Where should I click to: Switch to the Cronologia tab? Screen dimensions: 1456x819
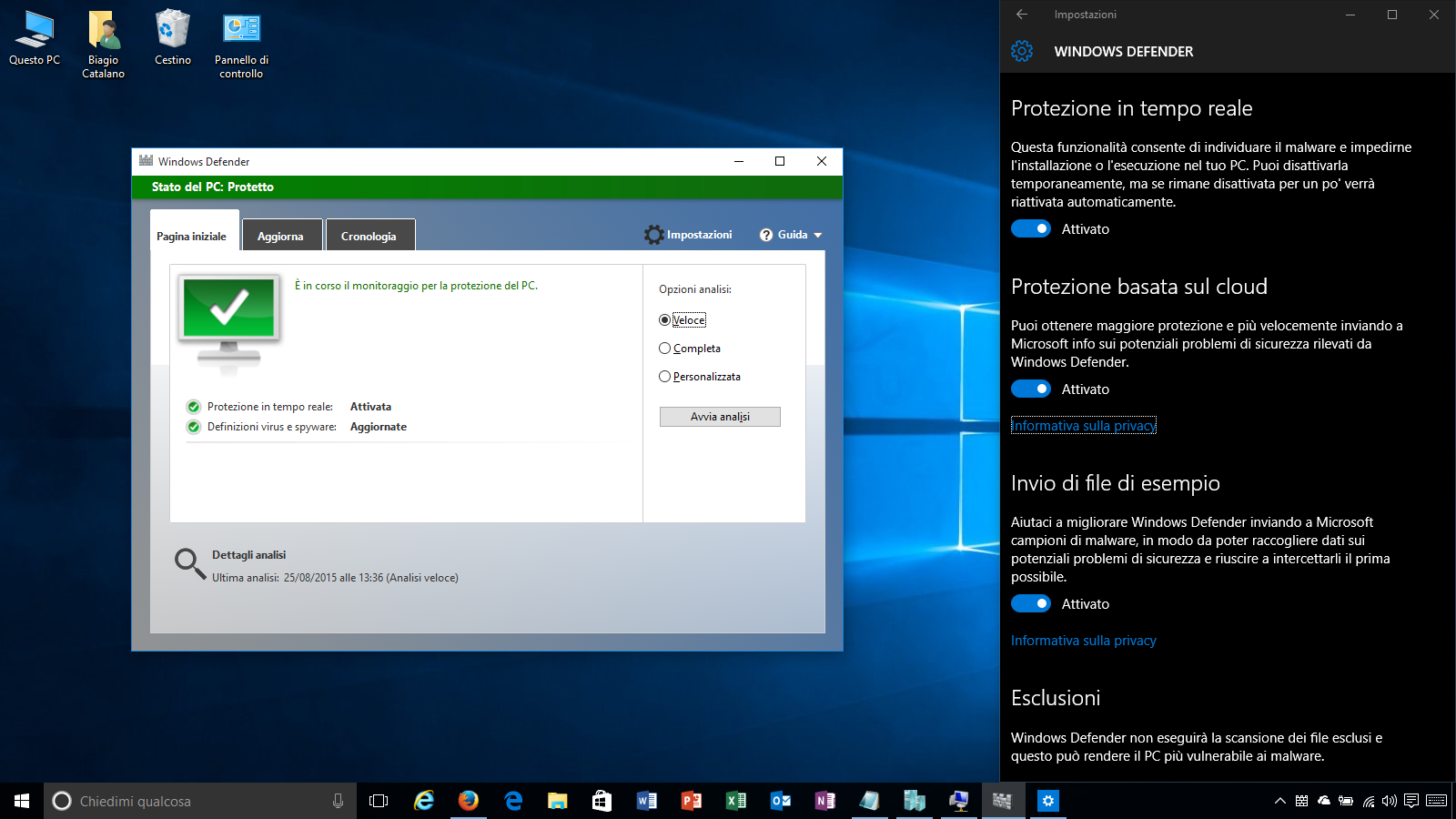click(x=369, y=236)
